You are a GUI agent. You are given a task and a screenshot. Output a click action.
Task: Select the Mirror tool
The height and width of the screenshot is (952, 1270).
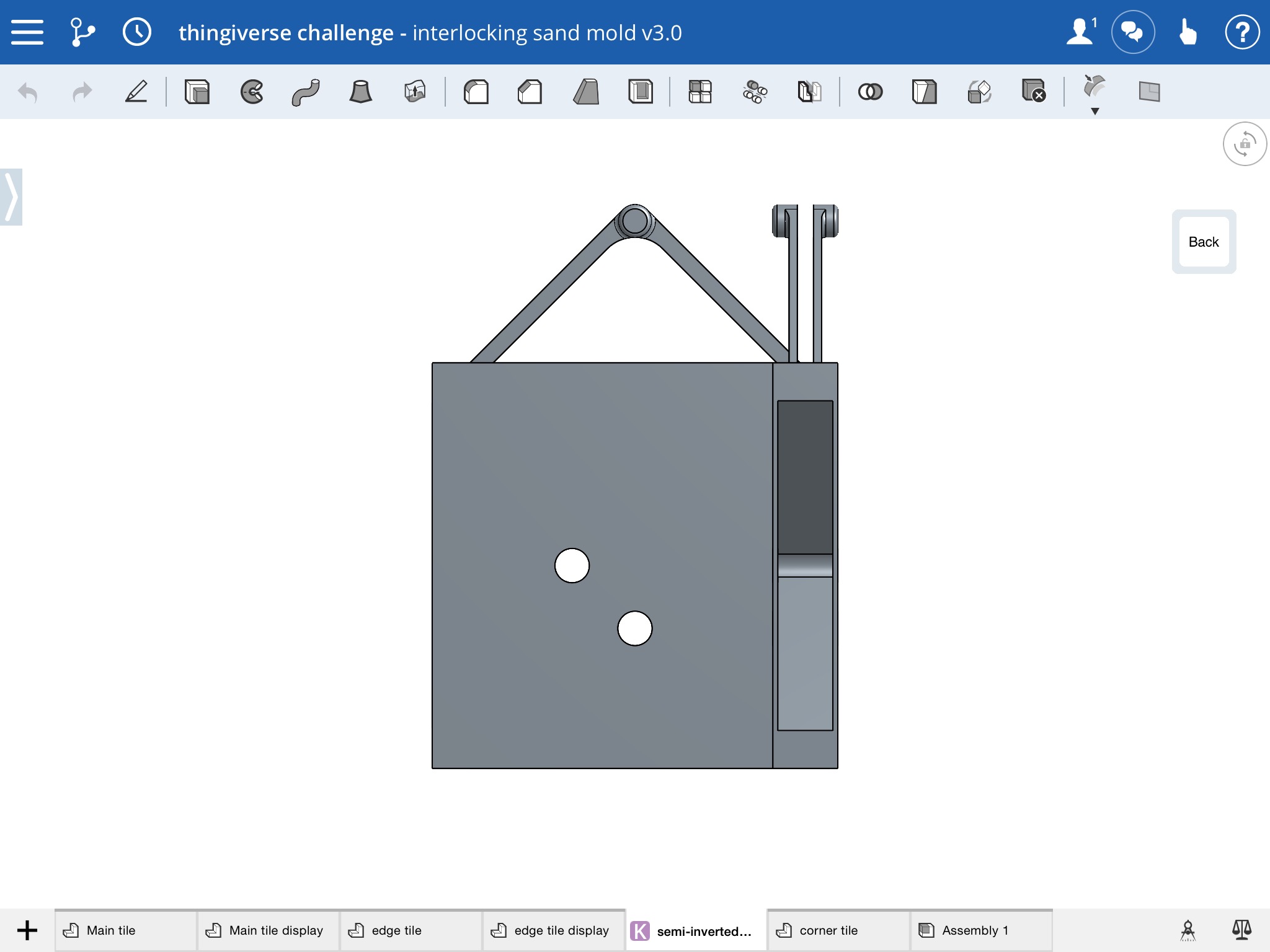point(809,92)
